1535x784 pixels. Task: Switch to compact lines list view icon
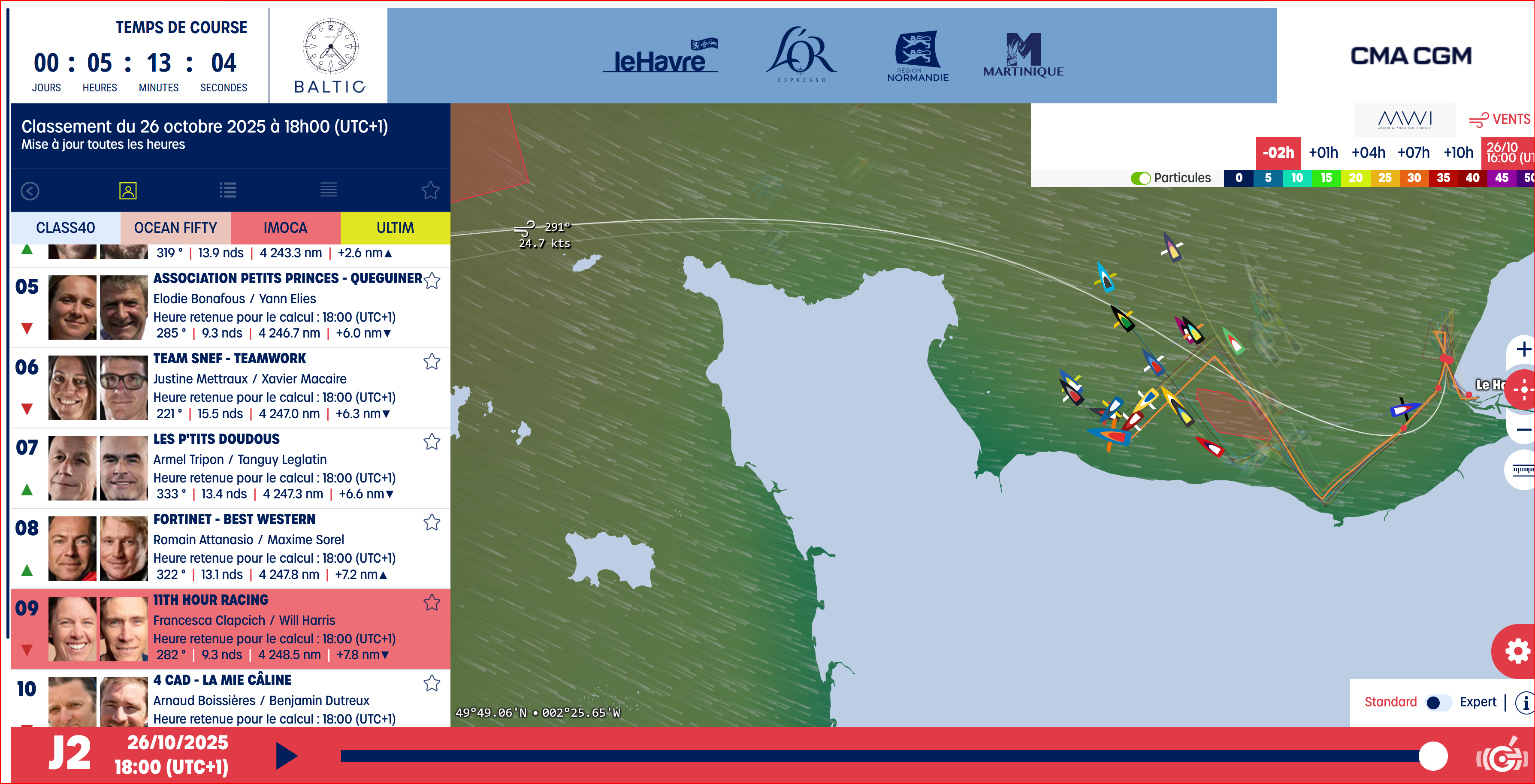(x=328, y=190)
